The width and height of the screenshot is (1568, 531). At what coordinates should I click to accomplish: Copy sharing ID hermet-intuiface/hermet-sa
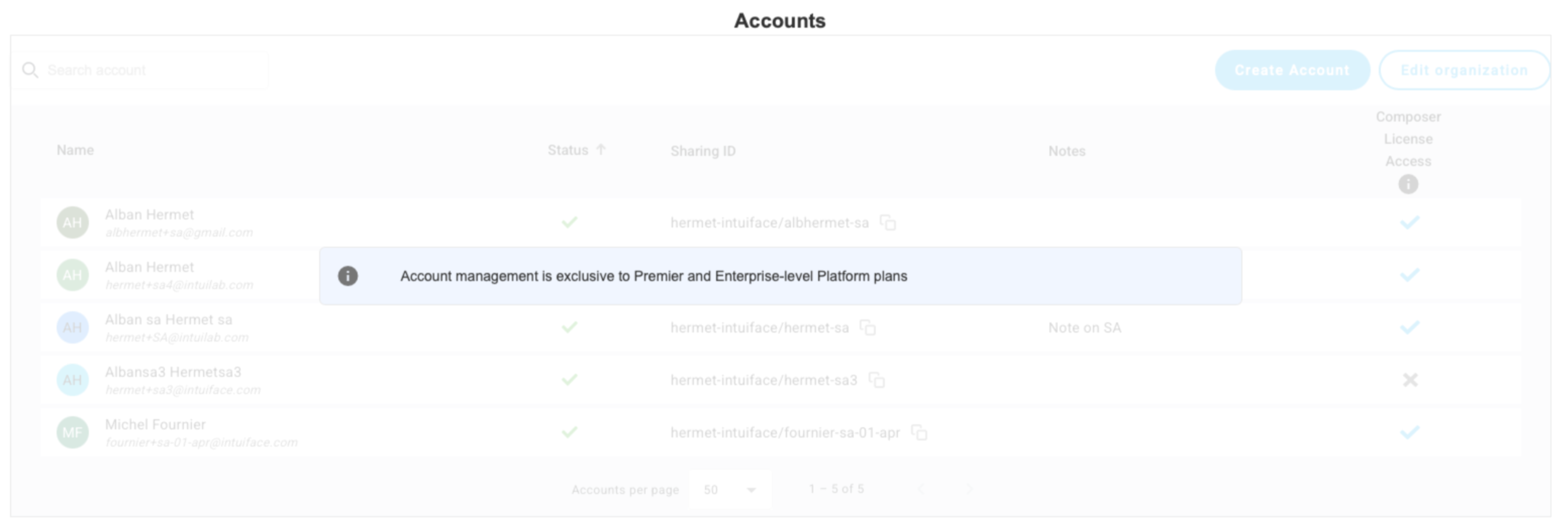pyautogui.click(x=868, y=328)
